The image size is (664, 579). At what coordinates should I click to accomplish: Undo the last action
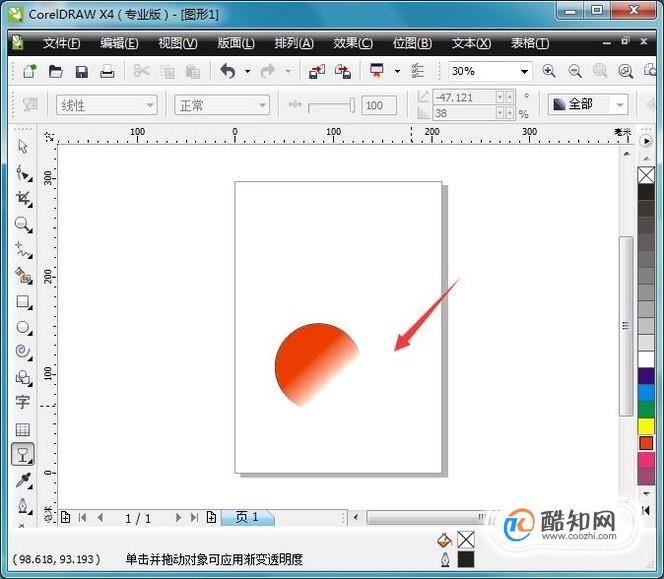point(228,71)
